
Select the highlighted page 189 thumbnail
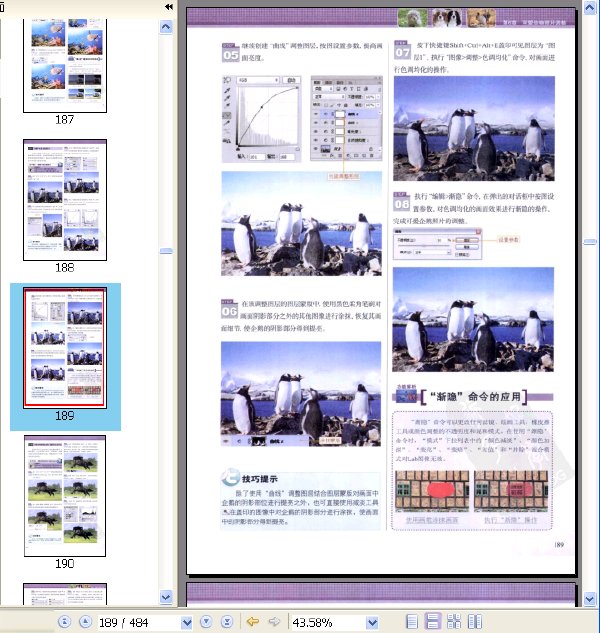[65, 348]
